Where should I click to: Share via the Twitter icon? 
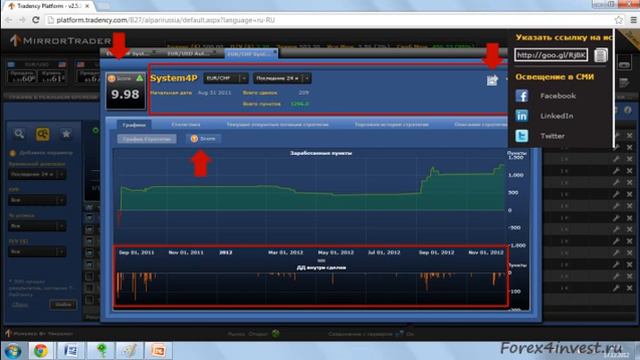522,136
